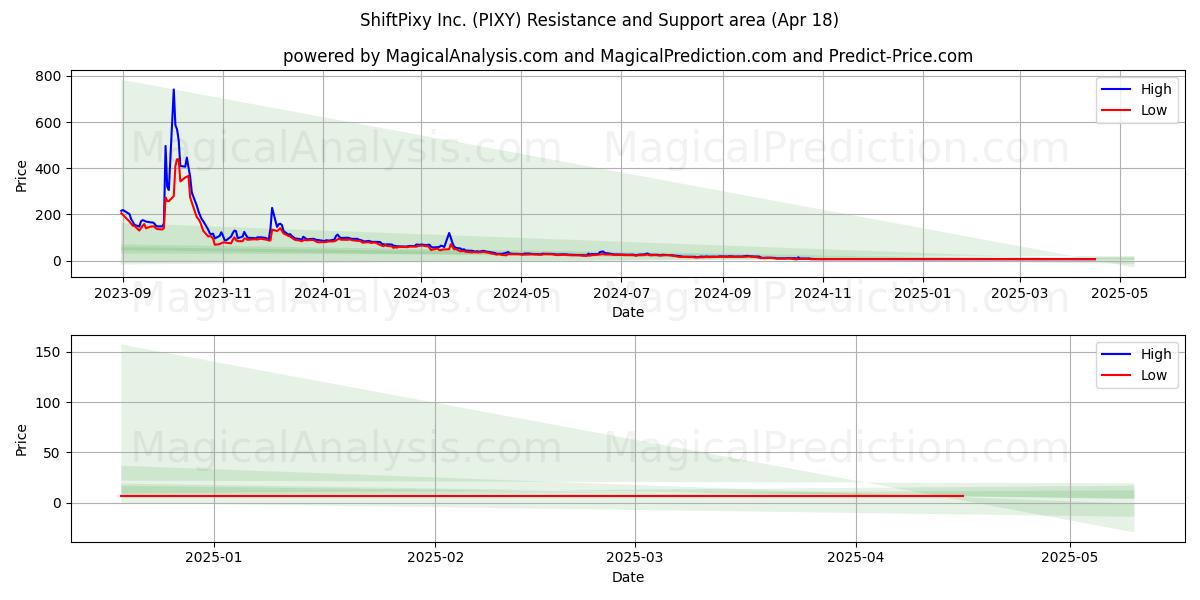Click 'Low' in the bottom chart legend
The height and width of the screenshot is (600, 1200).
(x=1154, y=375)
